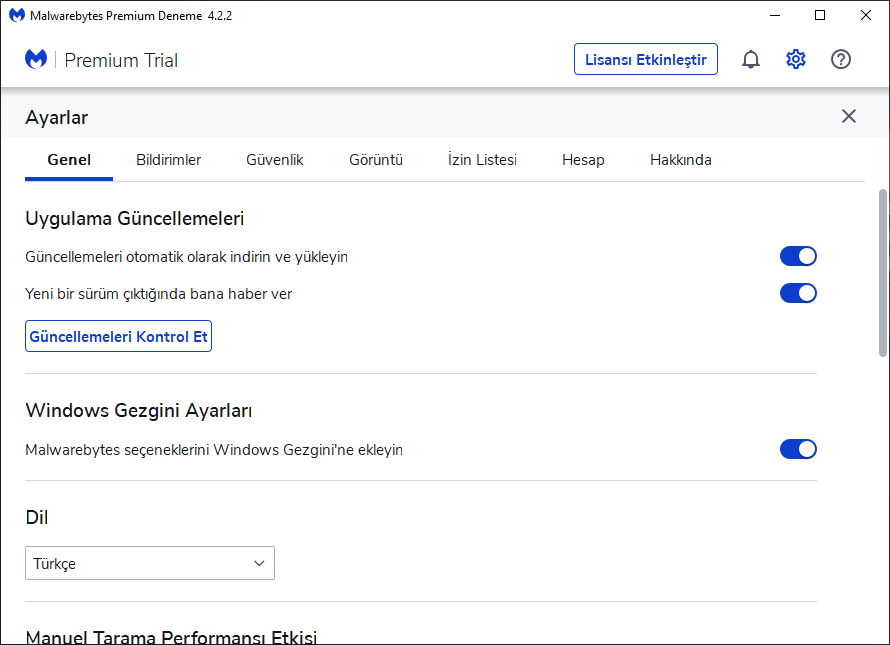The image size is (890, 645).
Task: Toggle automatic update download and install
Action: click(x=798, y=256)
